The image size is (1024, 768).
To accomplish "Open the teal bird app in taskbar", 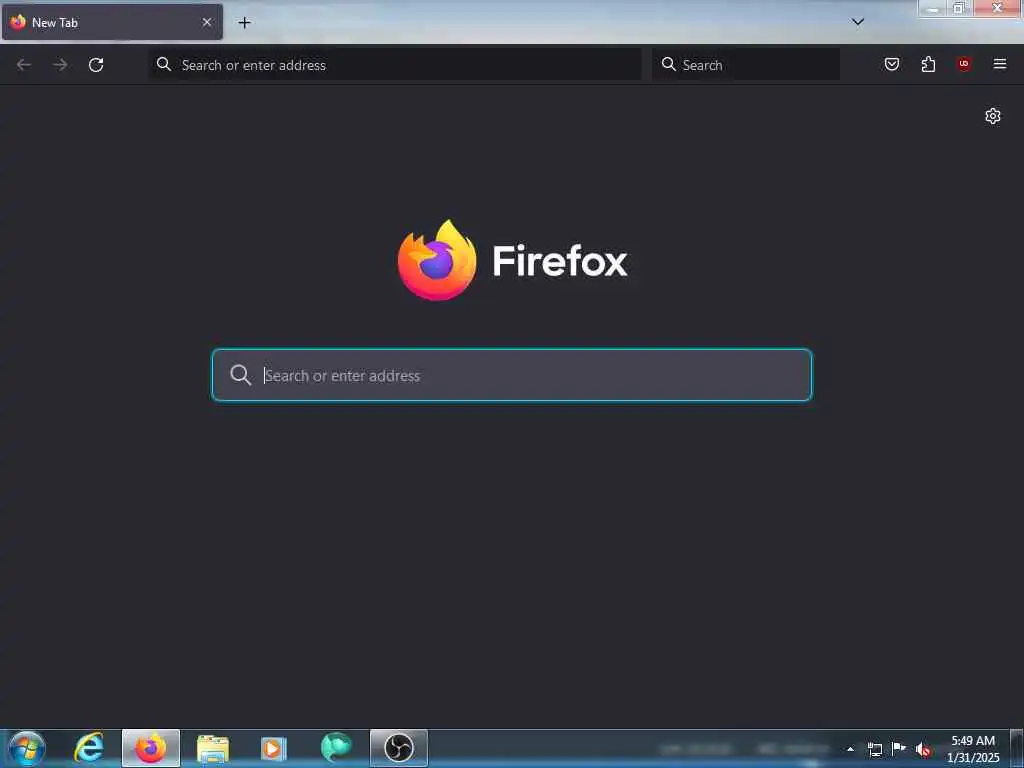I will click(x=336, y=748).
